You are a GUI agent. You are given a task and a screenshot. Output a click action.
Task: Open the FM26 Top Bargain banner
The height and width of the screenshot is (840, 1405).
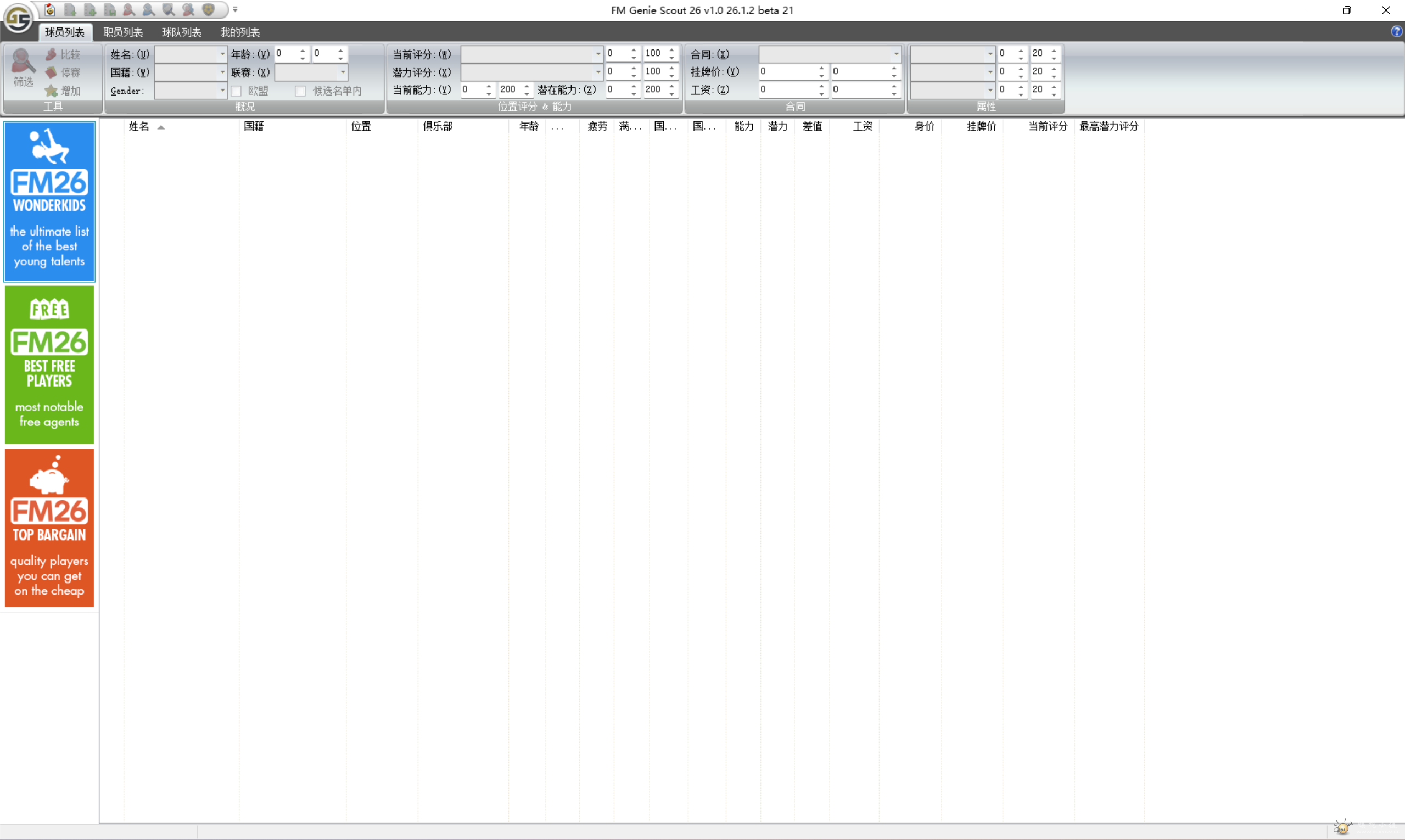pyautogui.click(x=49, y=528)
